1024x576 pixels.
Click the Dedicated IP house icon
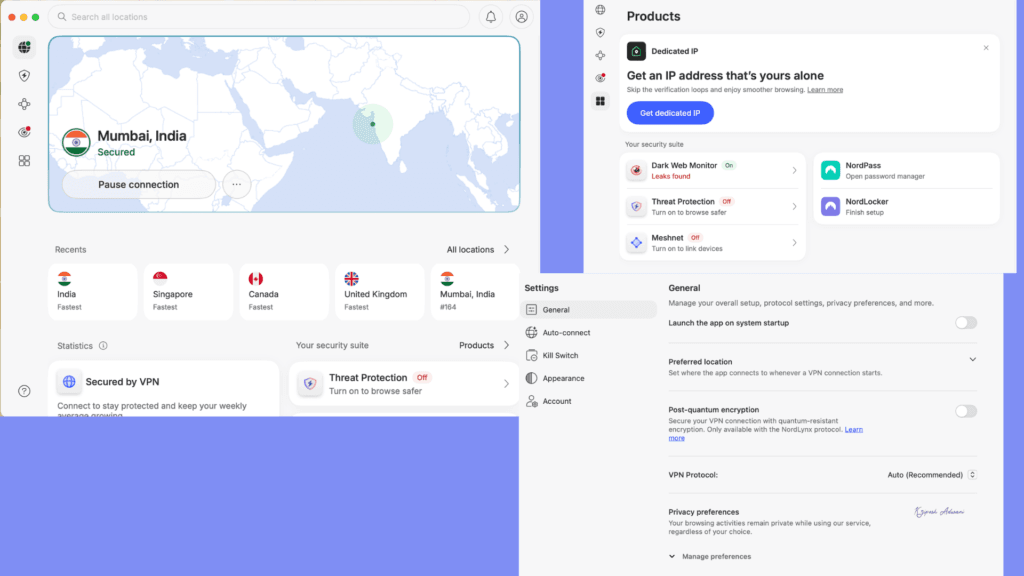(x=636, y=51)
